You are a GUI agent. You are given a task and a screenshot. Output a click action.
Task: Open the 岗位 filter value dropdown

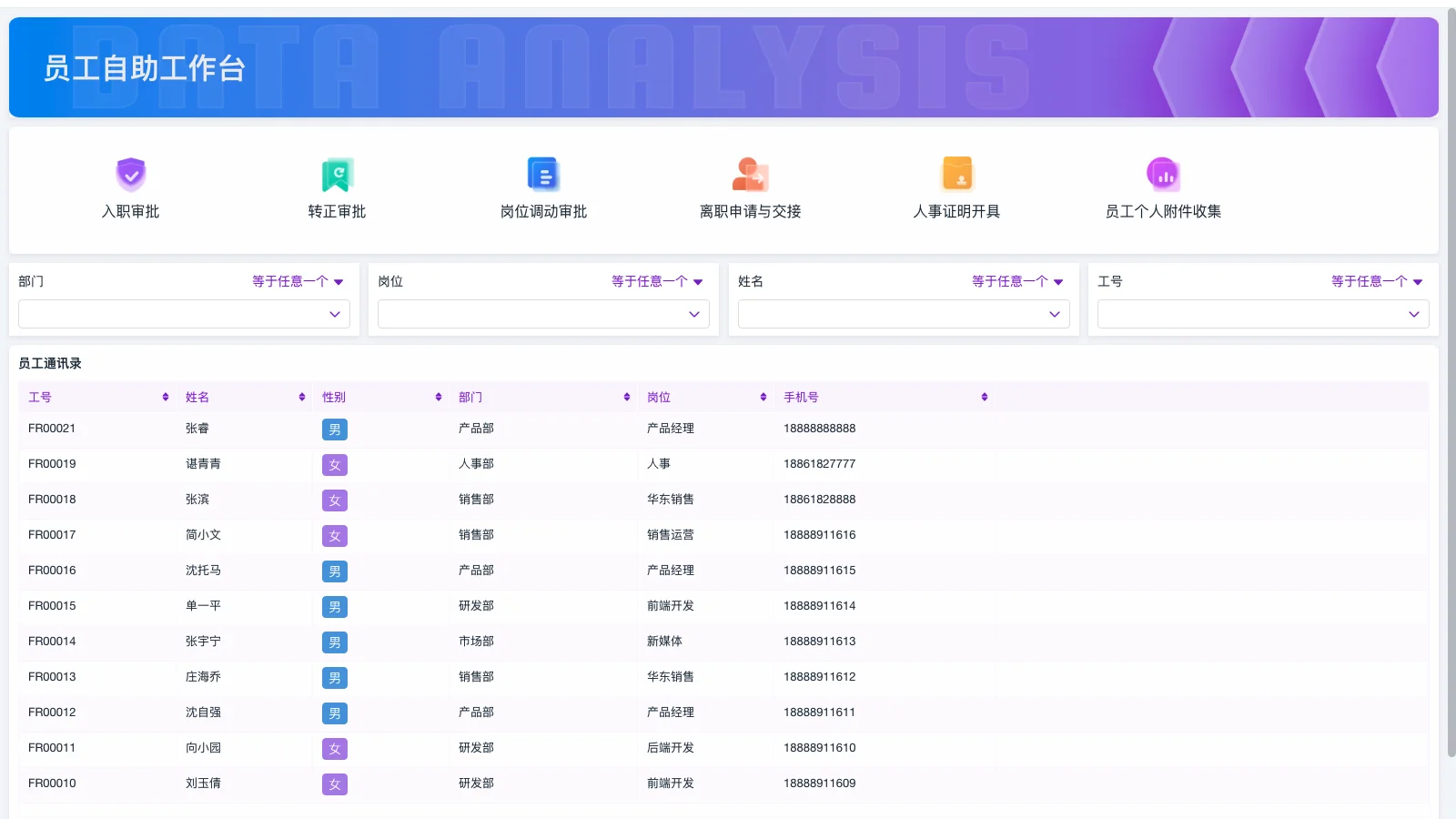coord(543,314)
